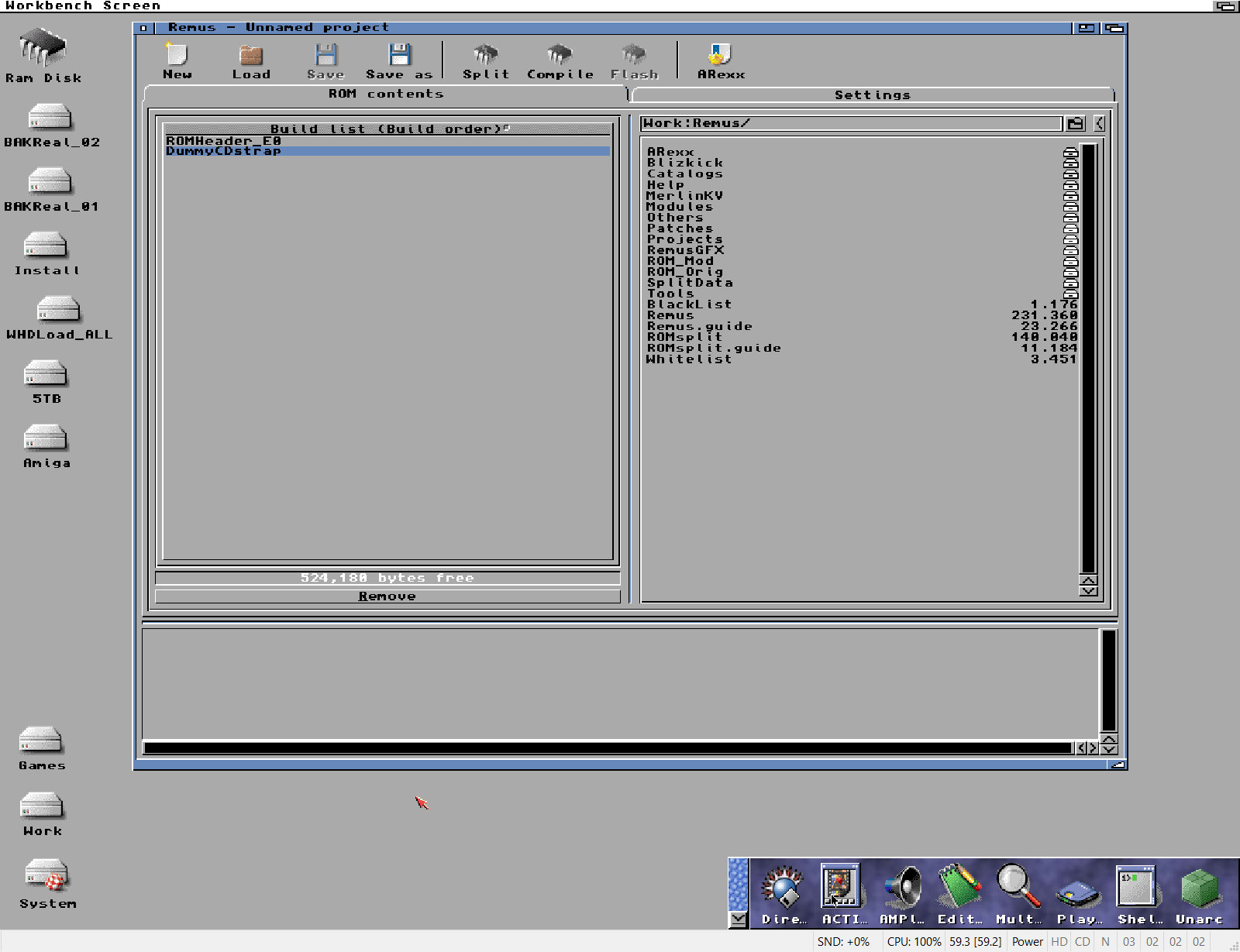Open the Help folder entry
The height and width of the screenshot is (952, 1240).
(x=862, y=185)
